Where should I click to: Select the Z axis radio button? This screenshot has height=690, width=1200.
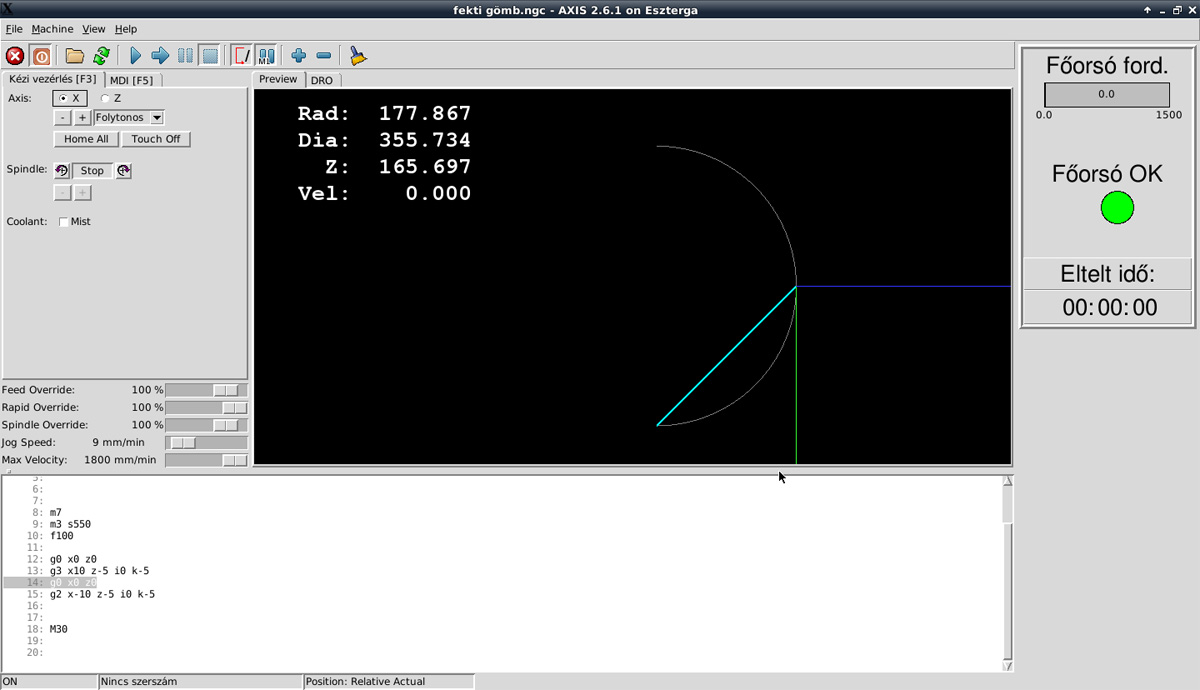106,99
